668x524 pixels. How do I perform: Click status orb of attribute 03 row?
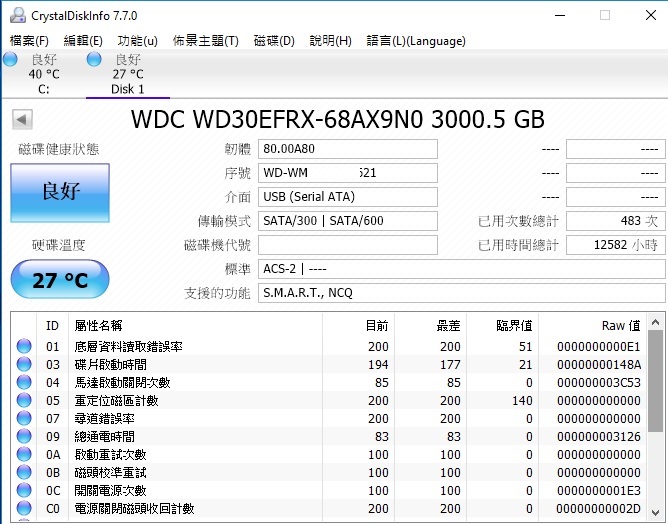coord(24,364)
